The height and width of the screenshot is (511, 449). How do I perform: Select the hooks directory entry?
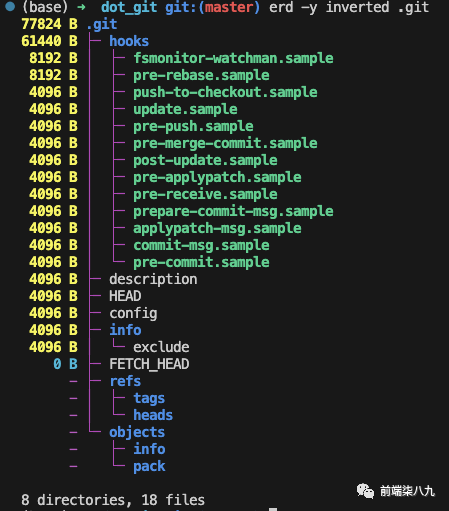coord(129,41)
